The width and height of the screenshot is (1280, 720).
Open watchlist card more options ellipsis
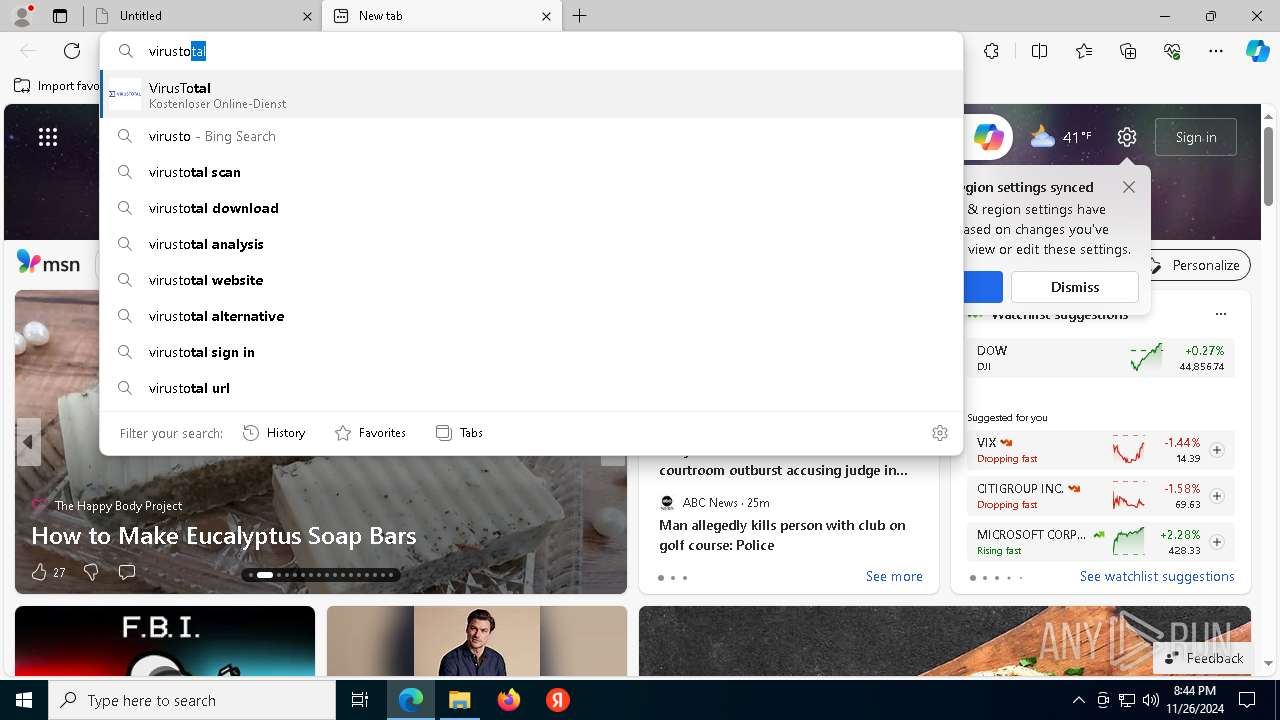(x=1220, y=314)
